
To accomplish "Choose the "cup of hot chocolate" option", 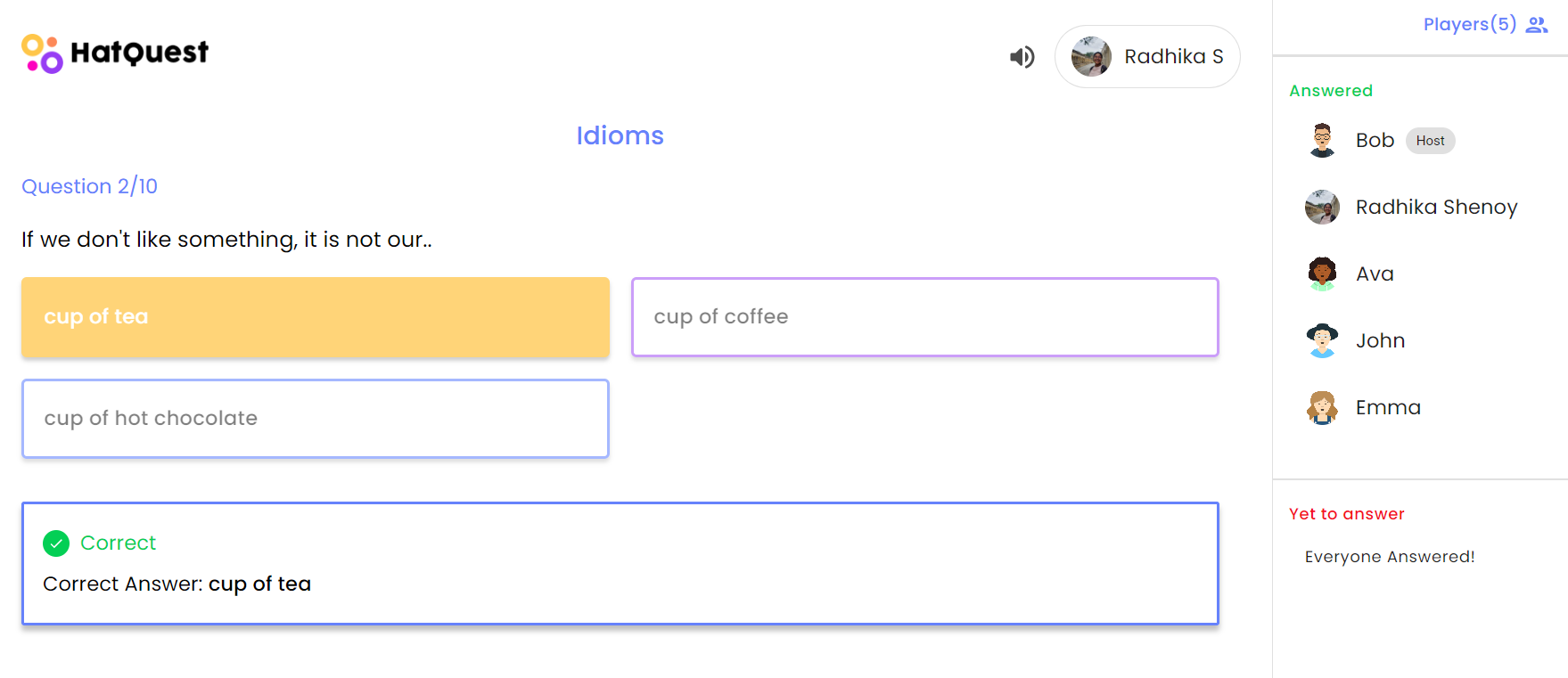I will point(316,419).
